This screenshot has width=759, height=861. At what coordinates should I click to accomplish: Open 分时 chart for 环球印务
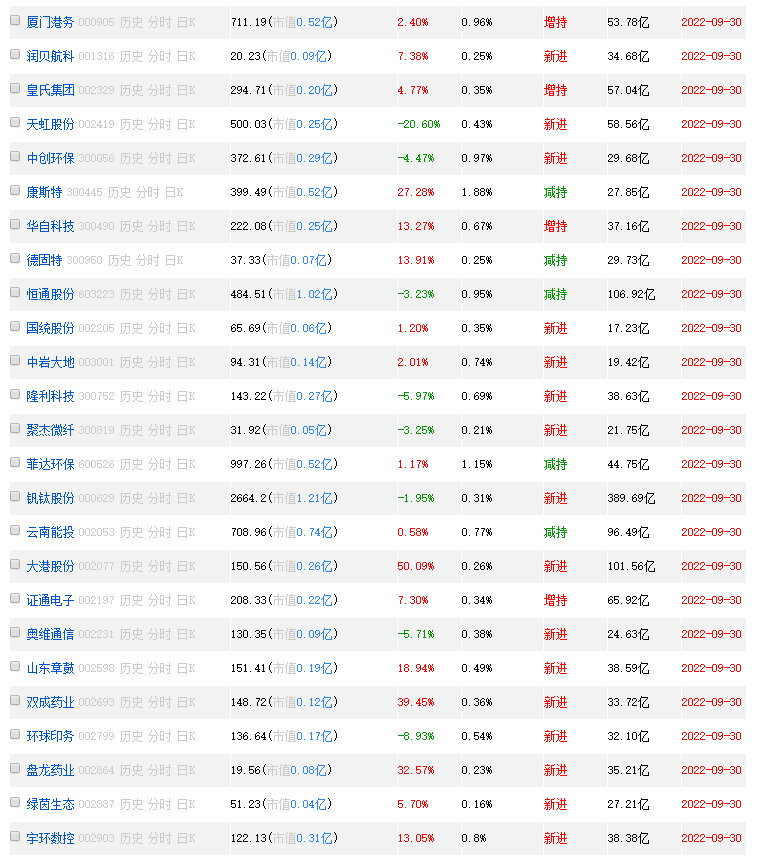pos(160,737)
